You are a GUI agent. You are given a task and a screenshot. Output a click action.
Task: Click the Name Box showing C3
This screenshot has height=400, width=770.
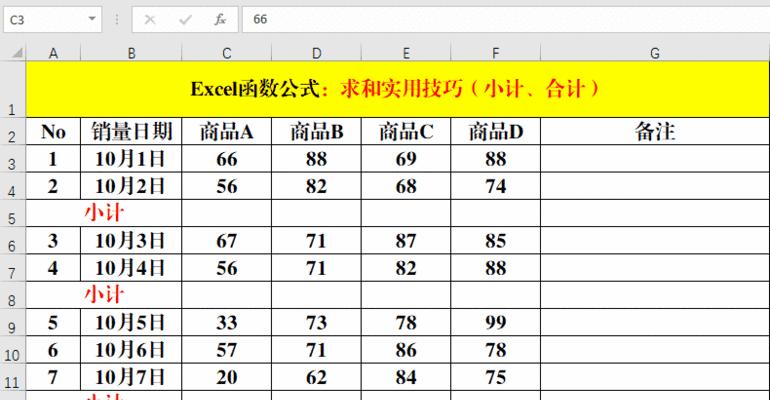(53, 20)
